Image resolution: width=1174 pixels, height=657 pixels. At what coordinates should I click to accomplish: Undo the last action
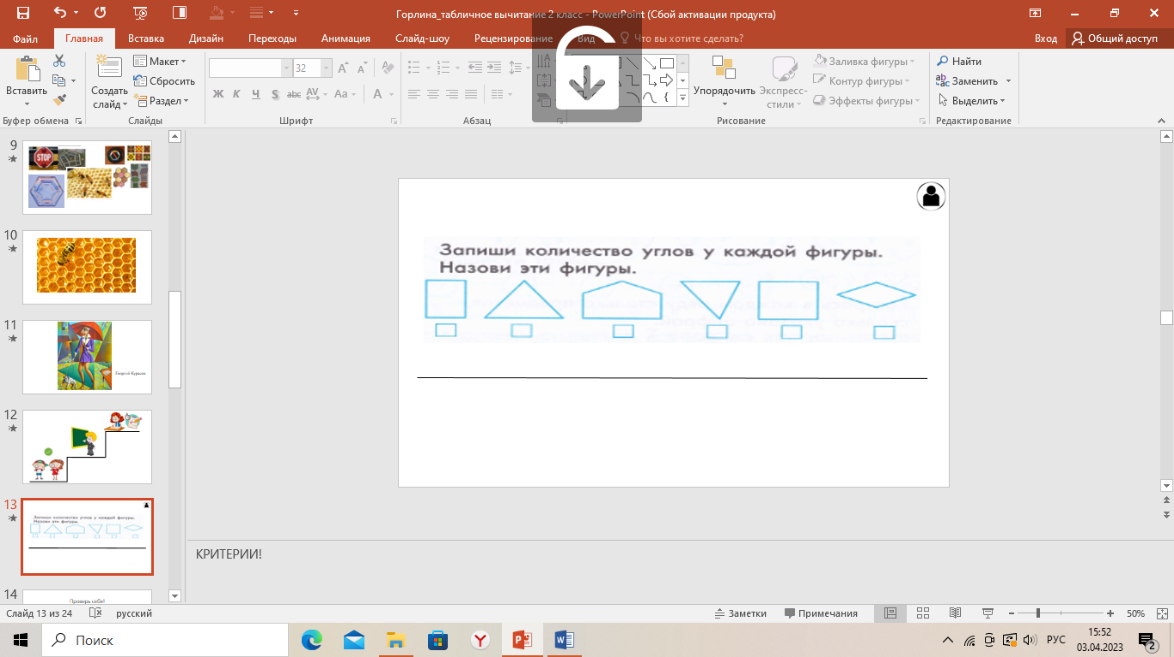(x=60, y=13)
